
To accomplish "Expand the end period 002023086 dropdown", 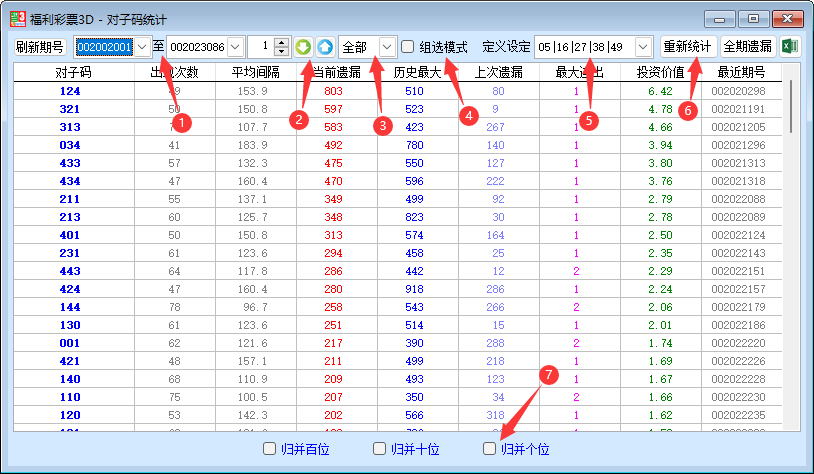I will pyautogui.click(x=235, y=47).
